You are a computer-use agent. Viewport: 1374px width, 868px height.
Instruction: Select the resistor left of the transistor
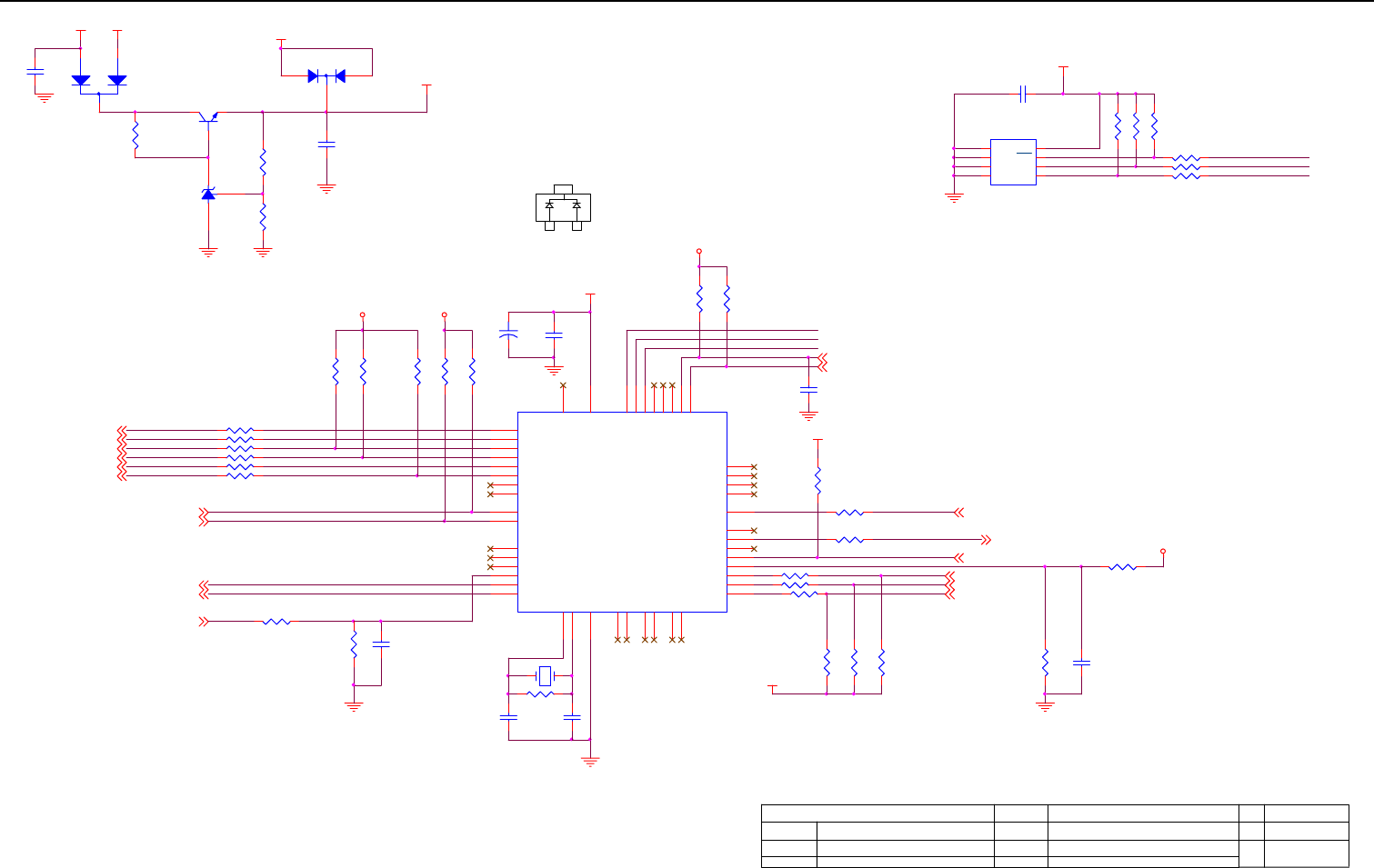pos(135,136)
